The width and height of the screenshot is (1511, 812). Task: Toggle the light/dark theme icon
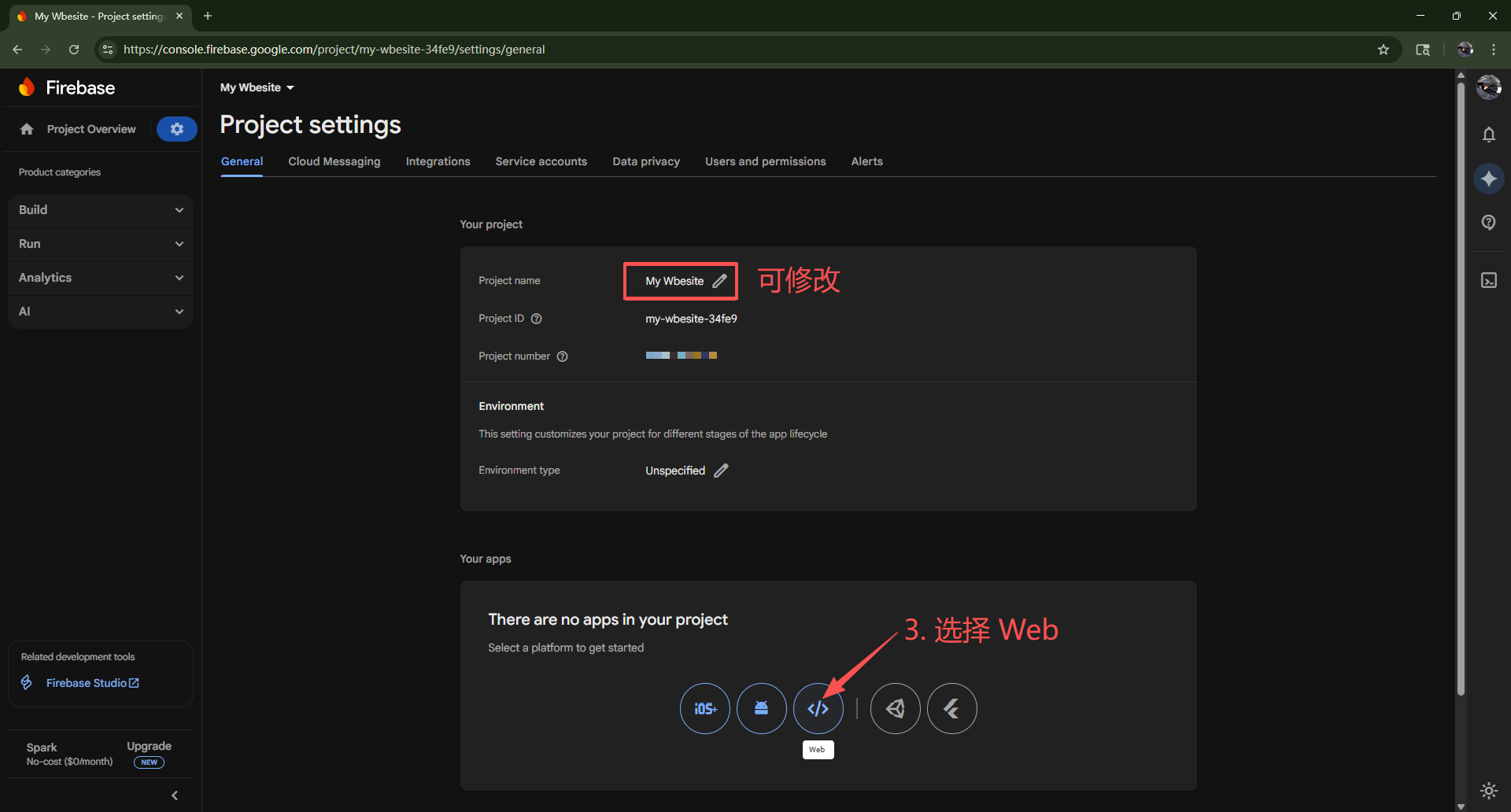[x=1488, y=790]
